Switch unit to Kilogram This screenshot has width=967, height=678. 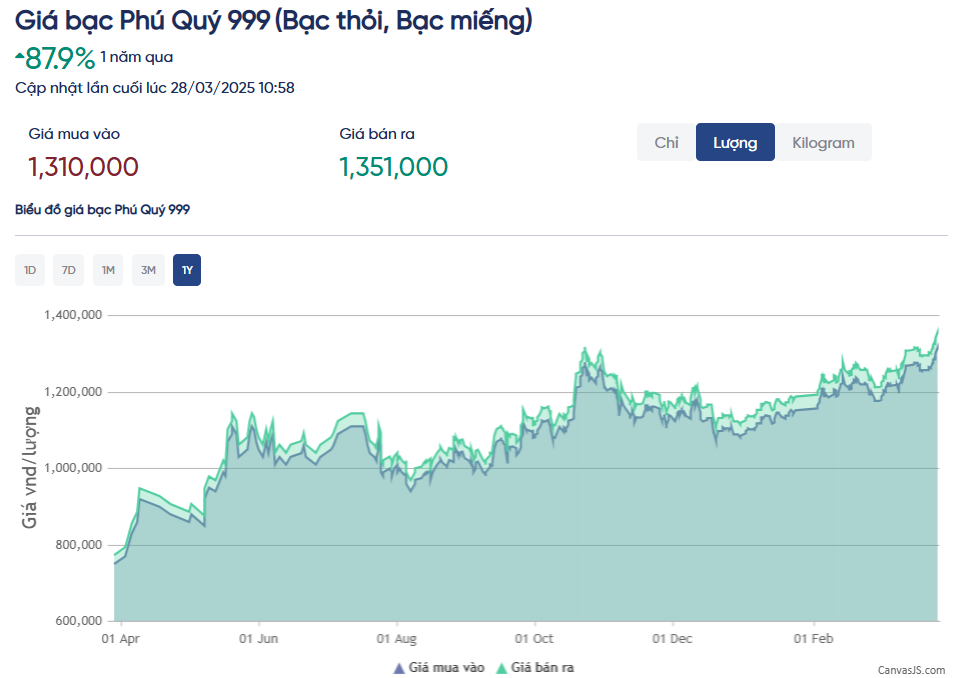(x=823, y=142)
